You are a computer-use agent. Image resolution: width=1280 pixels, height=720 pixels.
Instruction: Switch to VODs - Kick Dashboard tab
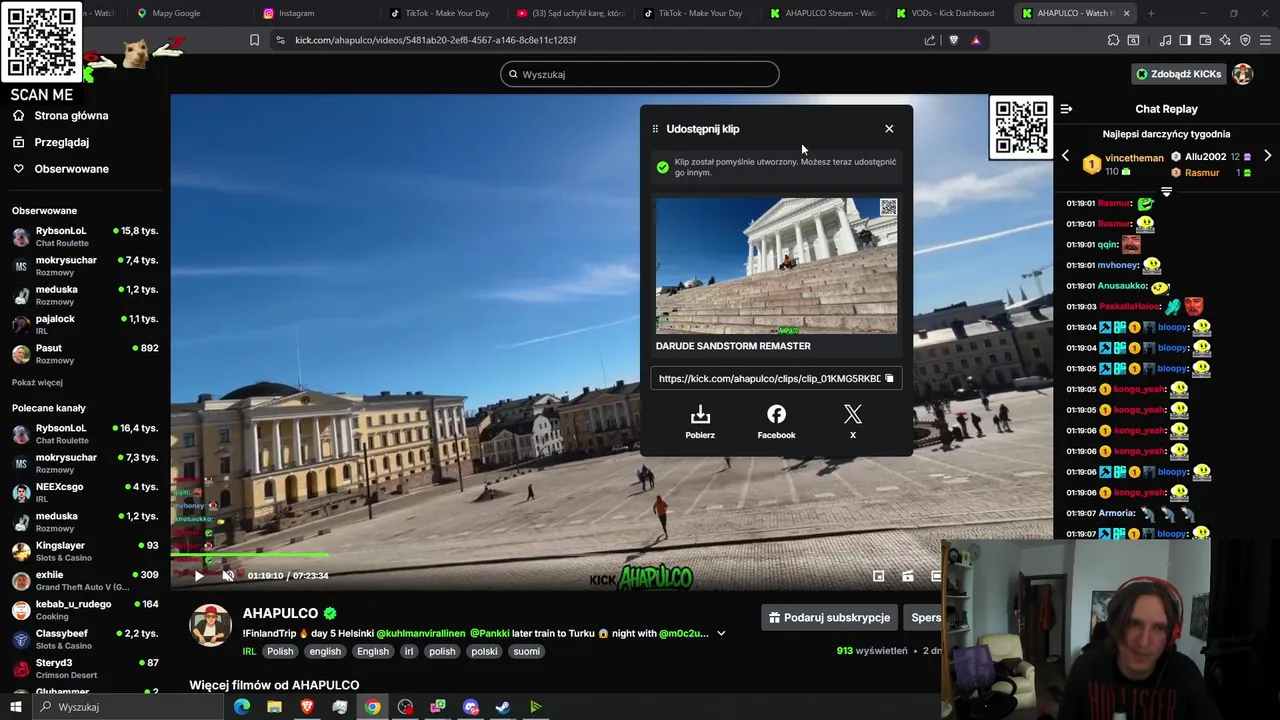coord(946,13)
